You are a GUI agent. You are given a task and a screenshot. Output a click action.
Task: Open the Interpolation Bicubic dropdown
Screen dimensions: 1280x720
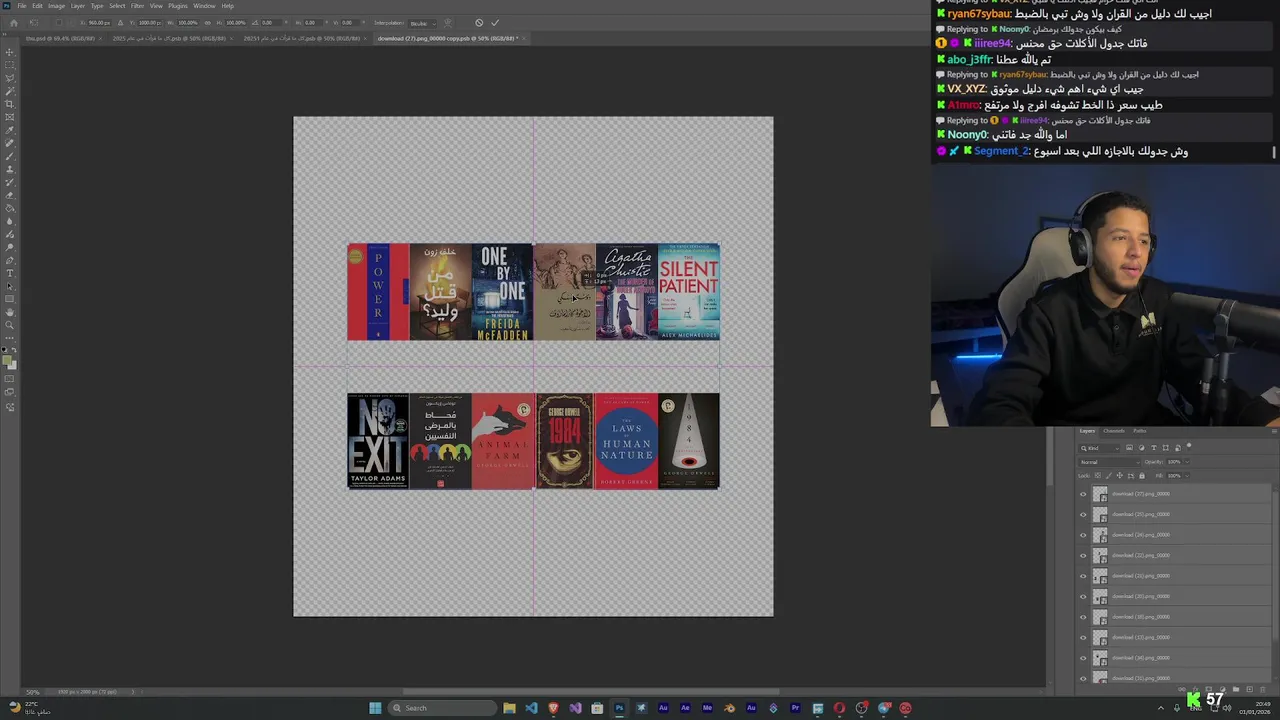point(424,22)
